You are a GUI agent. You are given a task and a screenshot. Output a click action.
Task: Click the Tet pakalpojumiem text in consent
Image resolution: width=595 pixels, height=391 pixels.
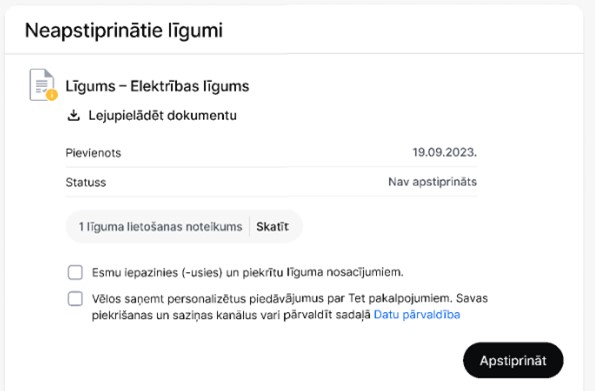pos(400,298)
